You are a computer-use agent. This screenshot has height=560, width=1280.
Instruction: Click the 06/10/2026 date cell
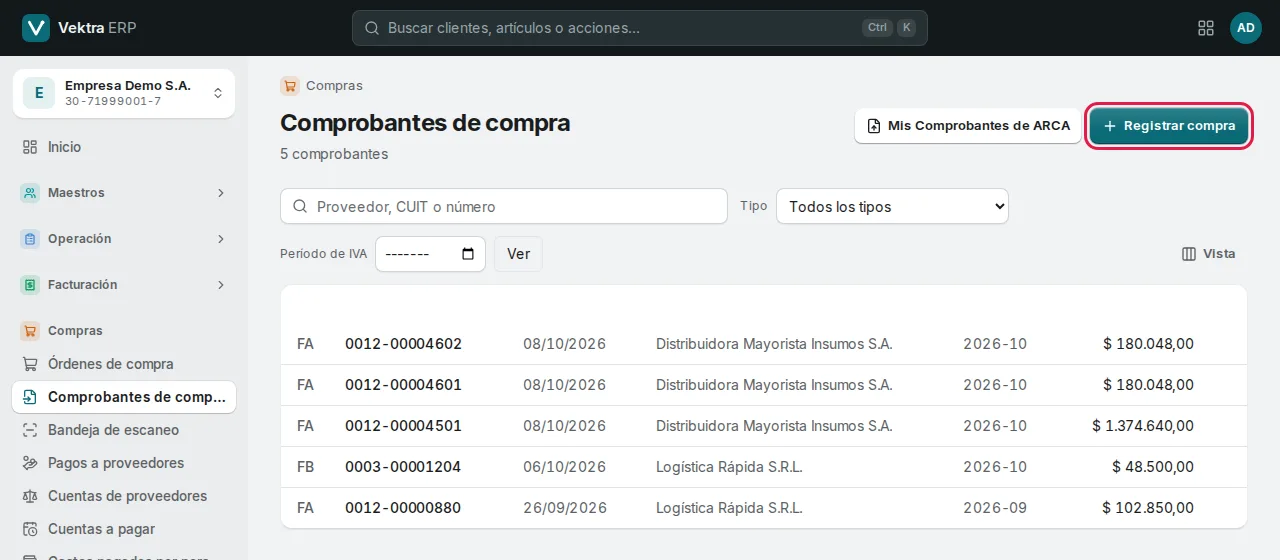click(x=565, y=467)
